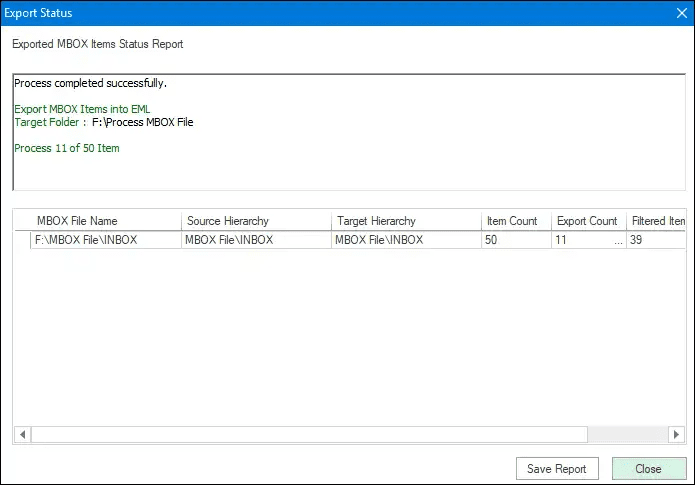Viewport: 695px width, 485px height.
Task: Select the Filtered Item value 39
Action: click(x=656, y=240)
